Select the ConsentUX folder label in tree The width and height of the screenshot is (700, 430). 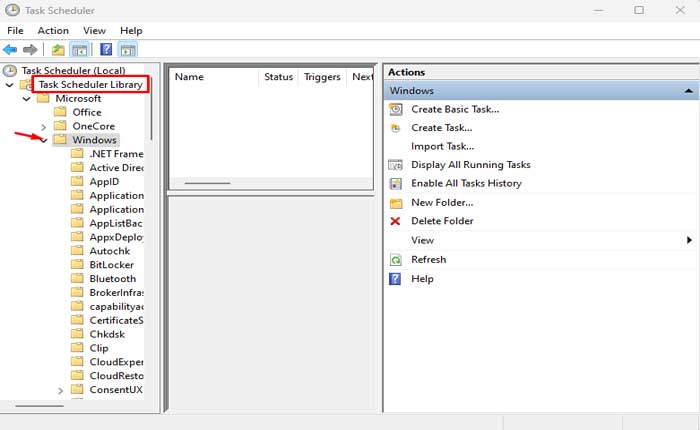(x=116, y=389)
